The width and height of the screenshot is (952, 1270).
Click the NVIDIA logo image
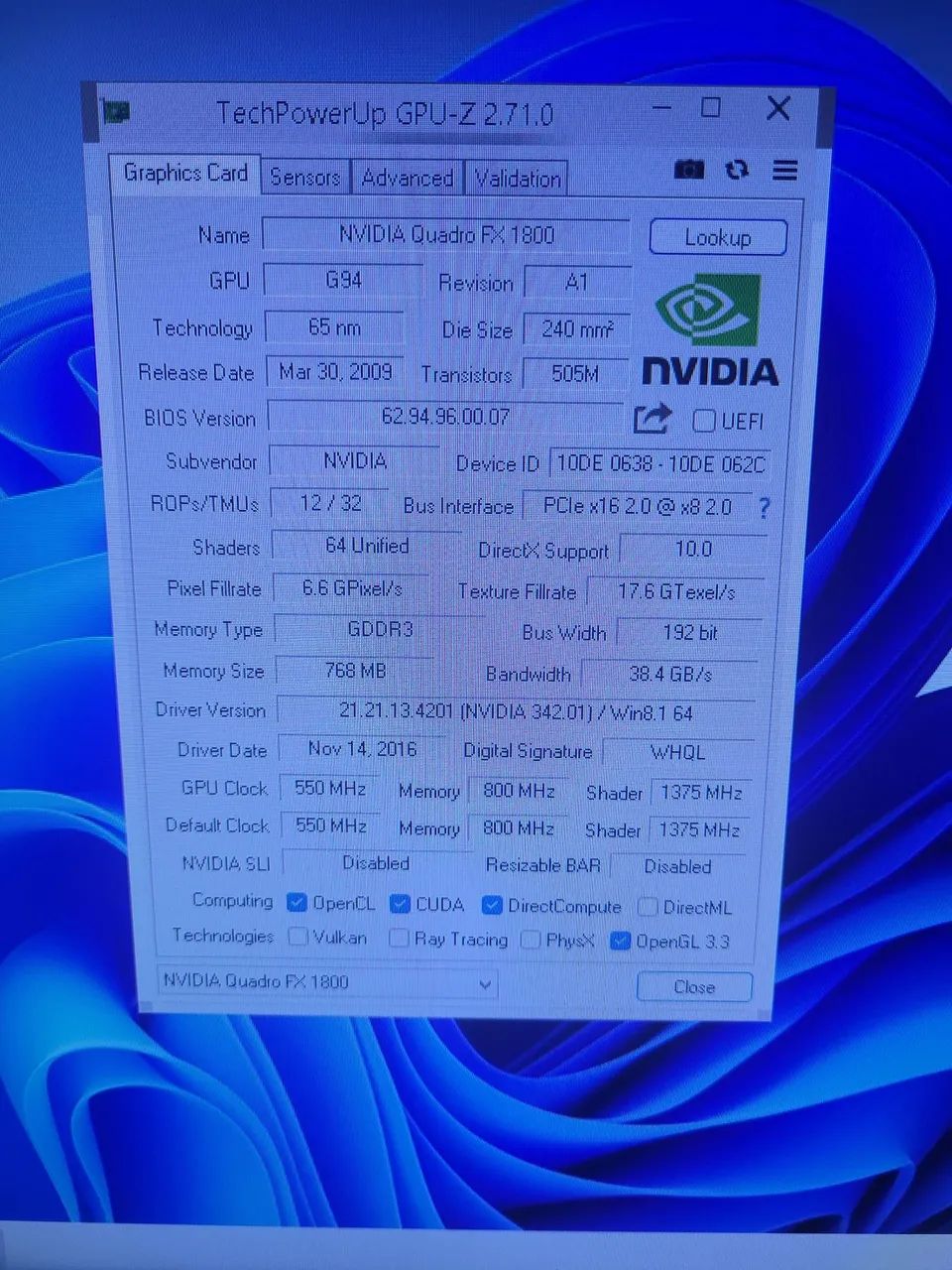coord(710,329)
